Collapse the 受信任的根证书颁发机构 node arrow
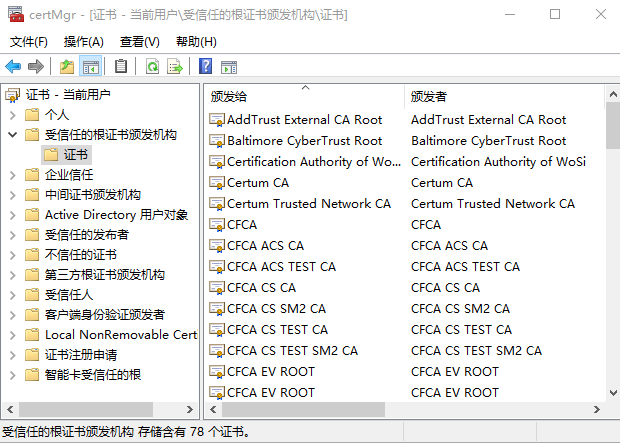Image resolution: width=620 pixels, height=443 pixels. 12,135
